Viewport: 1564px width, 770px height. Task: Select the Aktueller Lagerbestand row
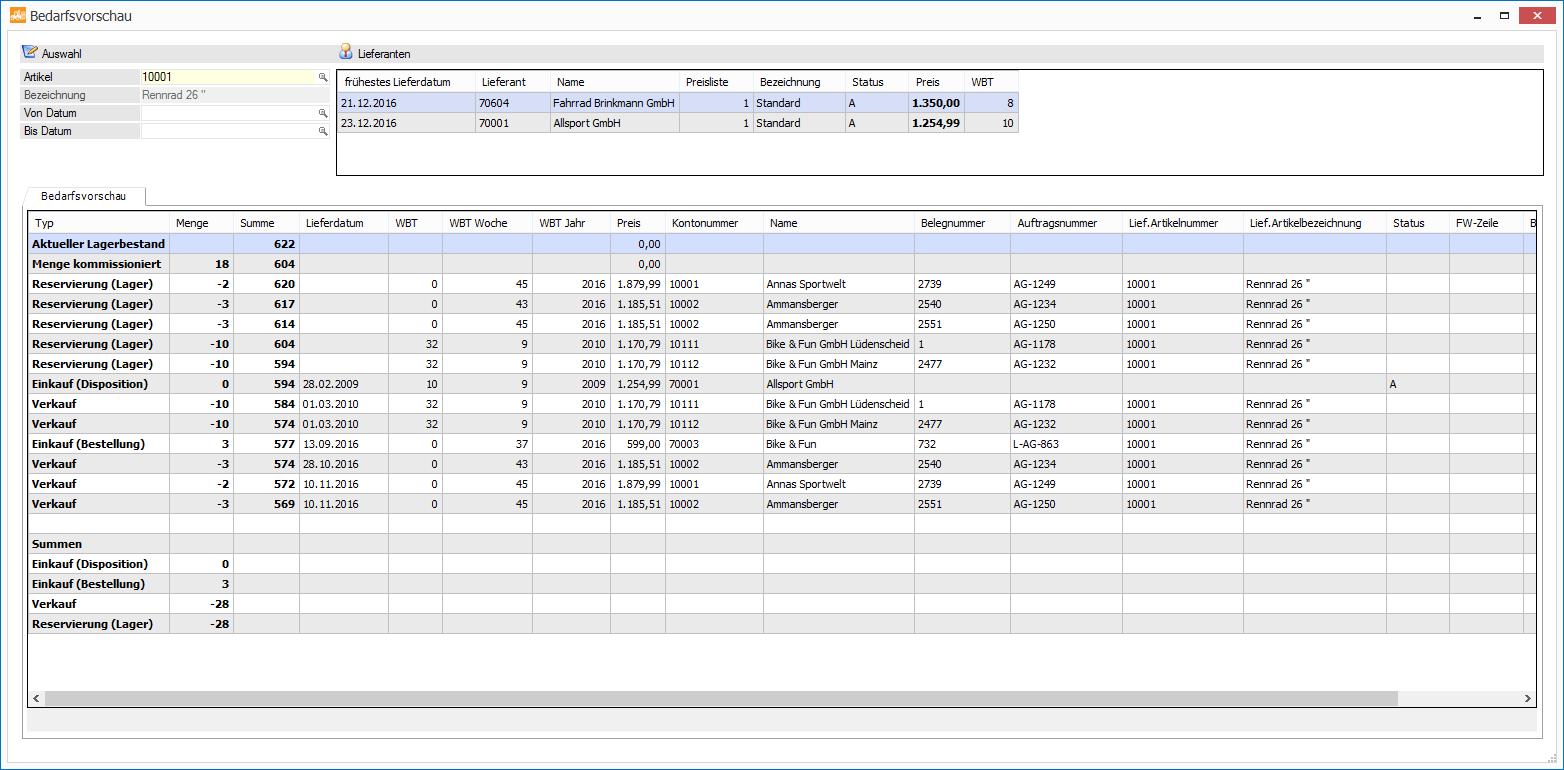tap(98, 244)
